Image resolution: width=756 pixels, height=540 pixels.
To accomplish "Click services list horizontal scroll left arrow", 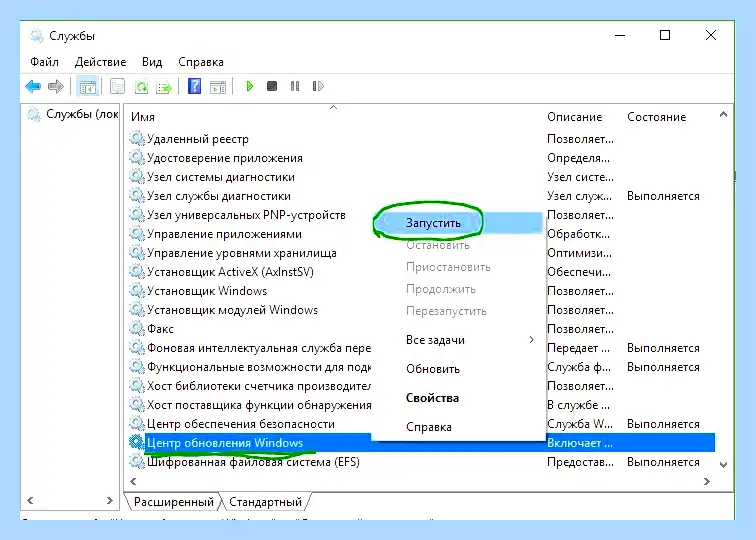I will (x=133, y=481).
